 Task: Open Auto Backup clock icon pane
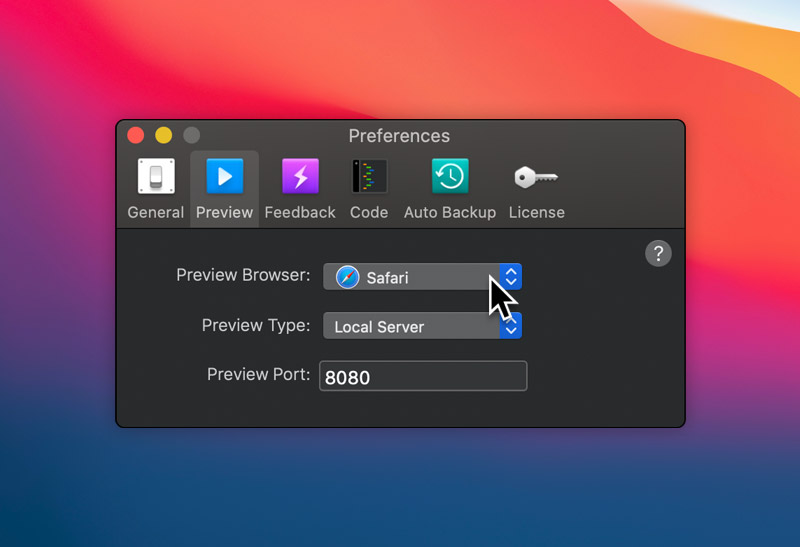[x=449, y=189]
